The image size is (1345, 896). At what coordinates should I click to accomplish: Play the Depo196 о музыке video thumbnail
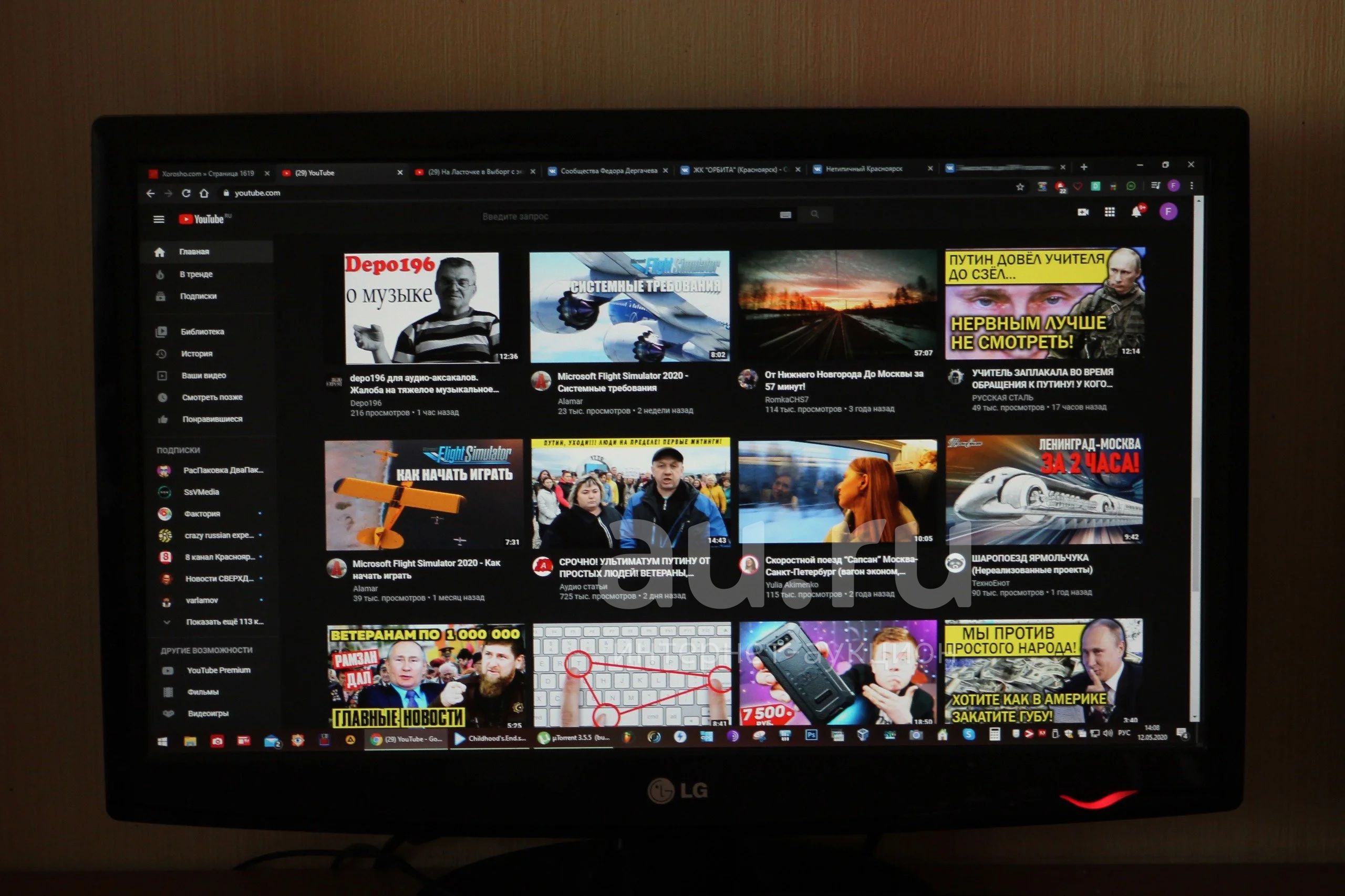(423, 308)
